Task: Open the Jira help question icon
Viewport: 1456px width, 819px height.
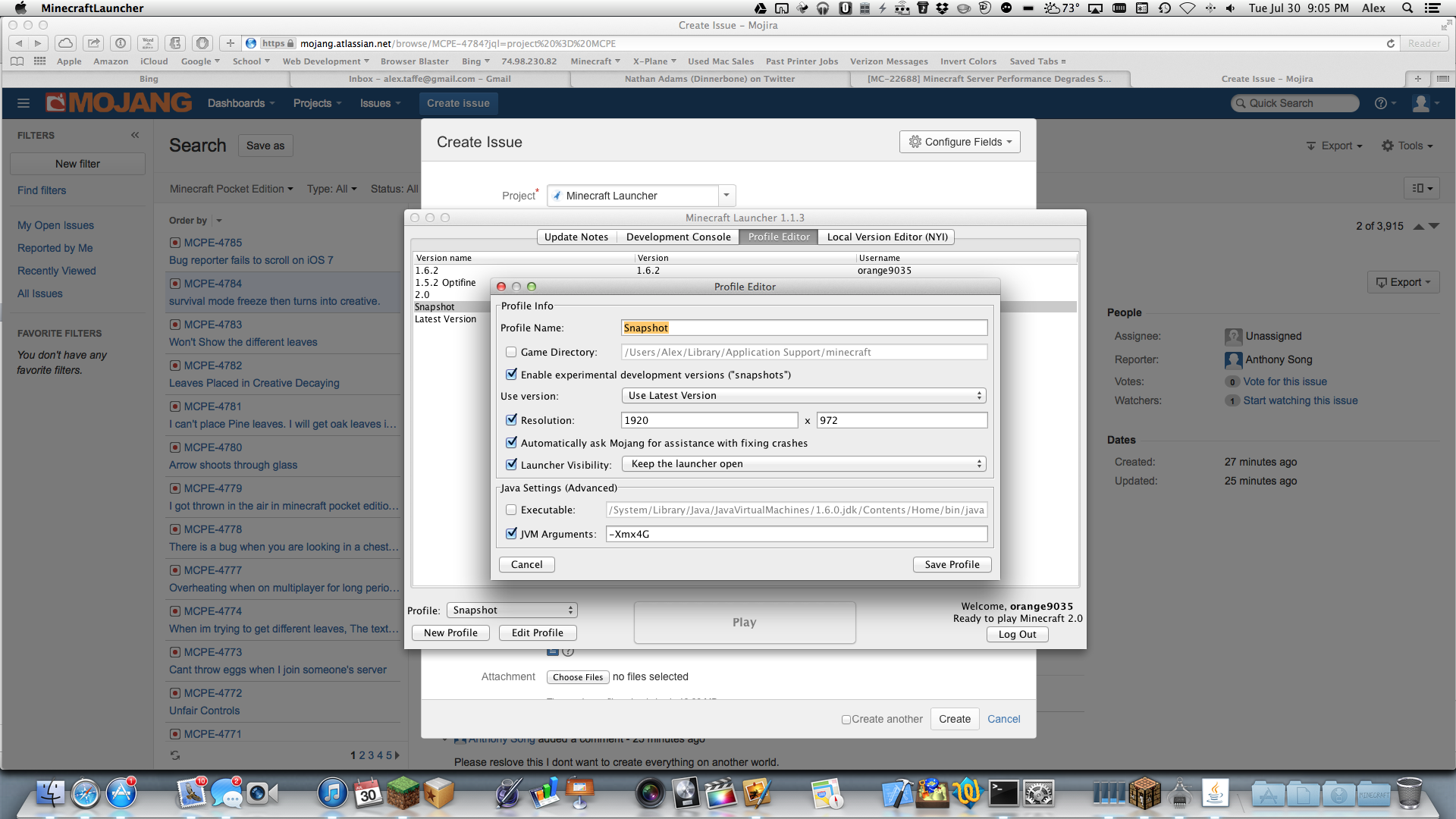Action: [1381, 103]
